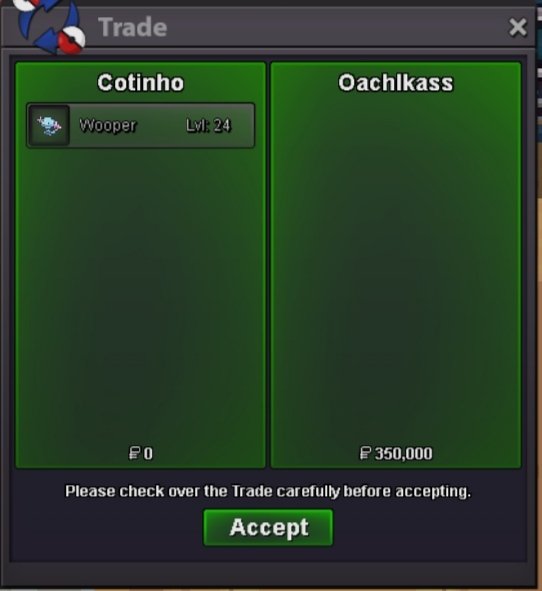Click the Wooper row between its name and level
This screenshot has width=542, height=591.
[x=161, y=126]
